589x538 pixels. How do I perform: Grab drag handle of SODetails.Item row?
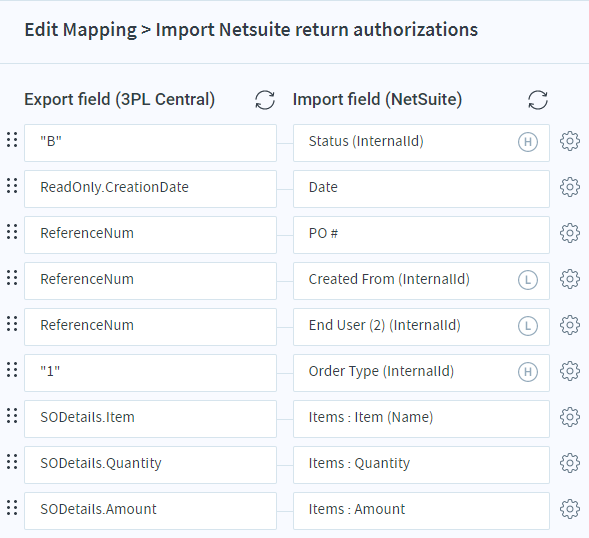[12, 416]
